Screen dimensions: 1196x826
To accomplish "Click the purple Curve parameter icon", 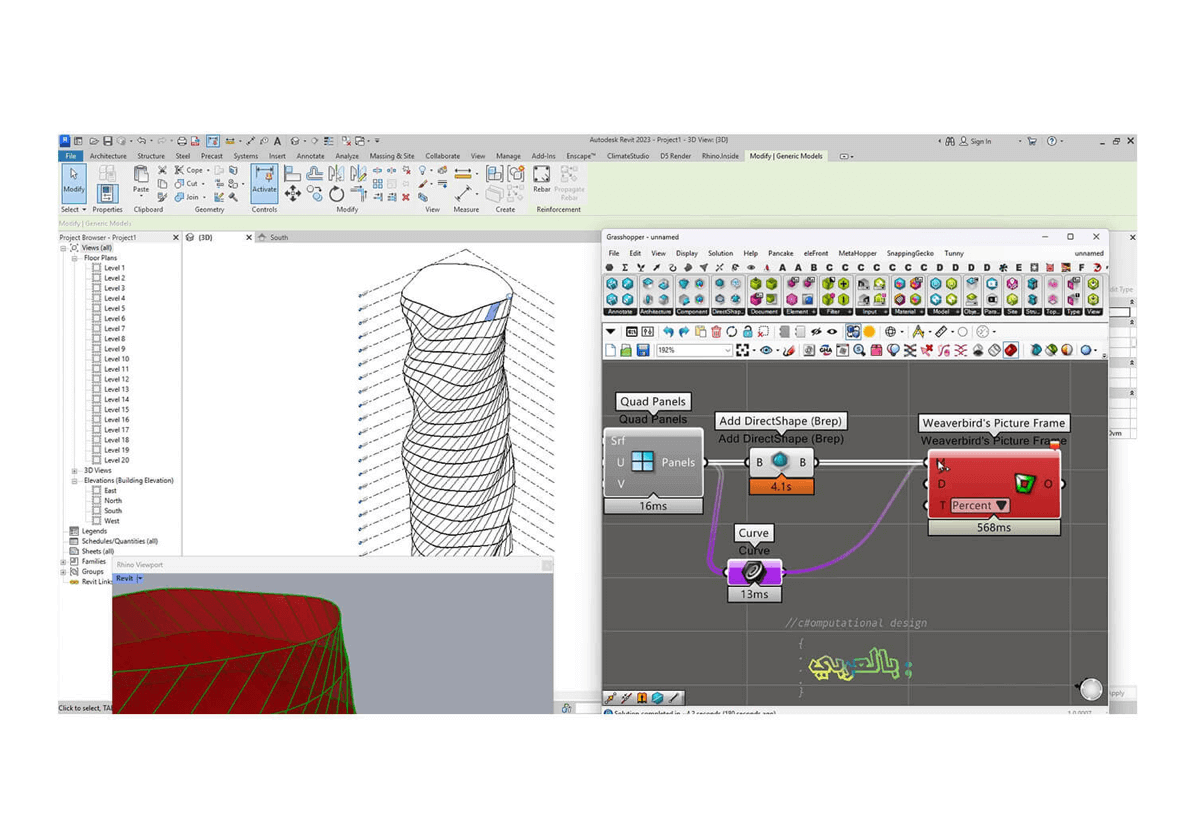I will click(753, 572).
